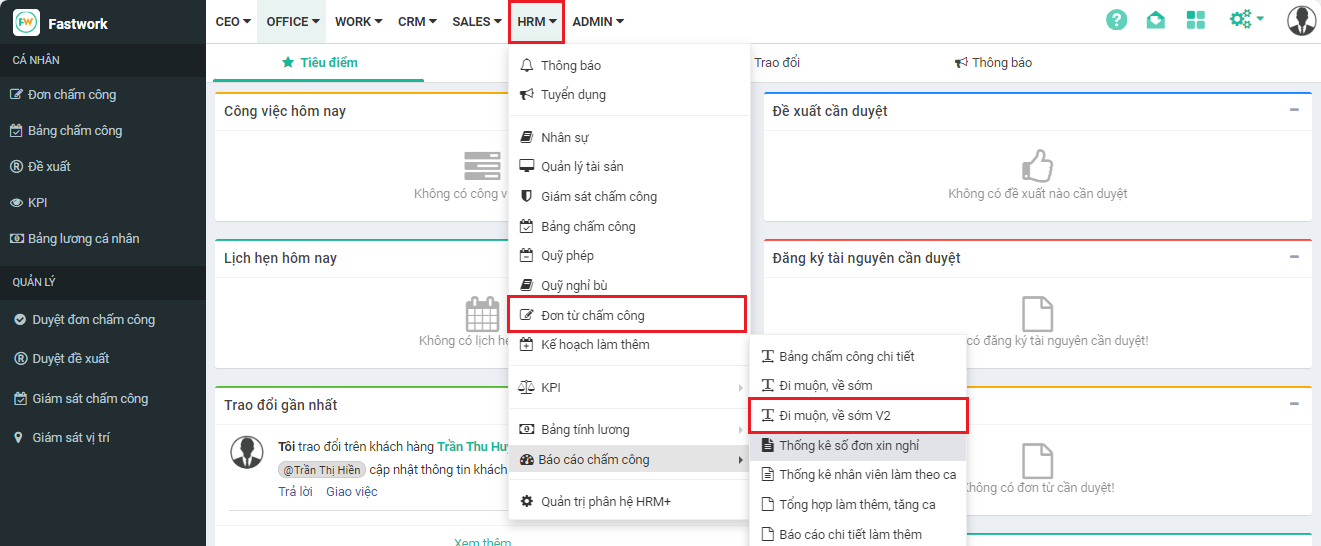1321x546 pixels.
Task: Click the location pin icon beside Giám sát vị trí
Action: click(x=18, y=438)
